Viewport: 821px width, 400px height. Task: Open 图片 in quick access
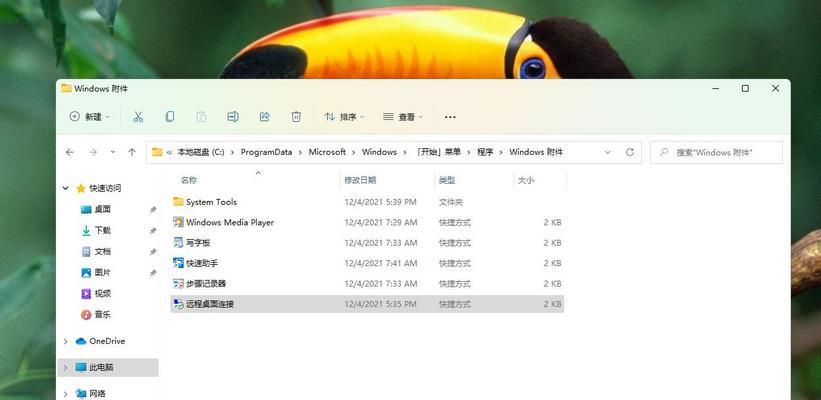click(x=103, y=273)
